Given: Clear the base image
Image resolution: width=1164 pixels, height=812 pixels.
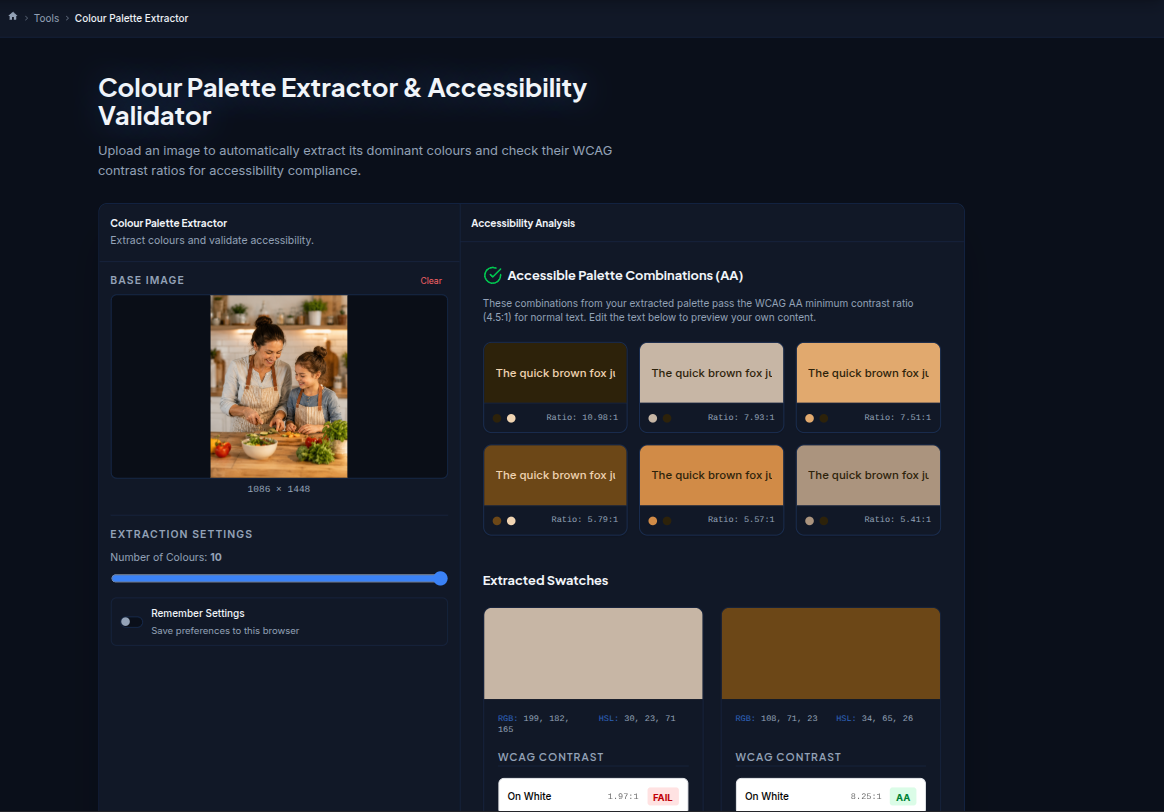Looking at the screenshot, I should (431, 281).
